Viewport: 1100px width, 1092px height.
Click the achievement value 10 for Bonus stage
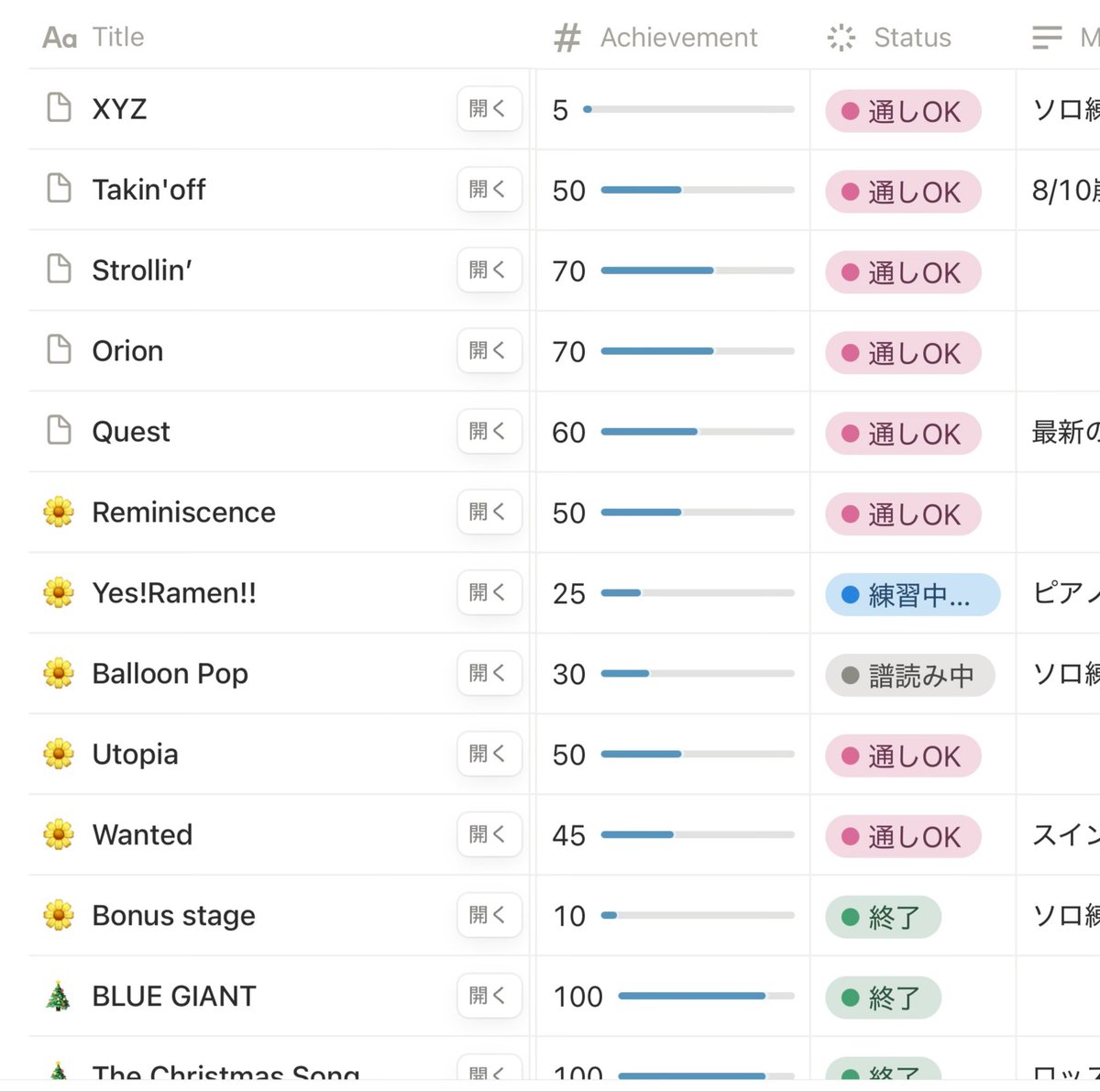tap(568, 916)
